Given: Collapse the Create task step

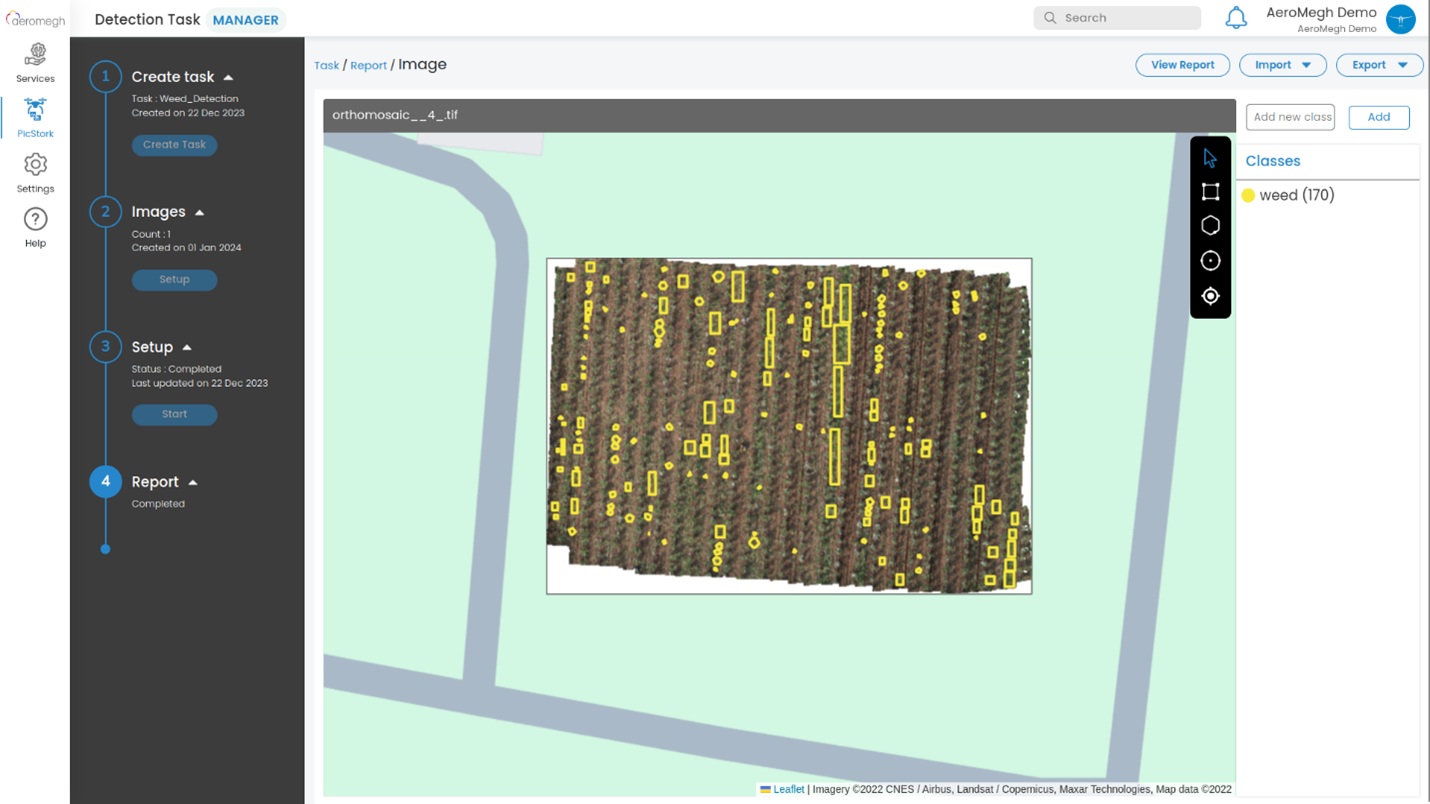Looking at the screenshot, I should pos(229,77).
